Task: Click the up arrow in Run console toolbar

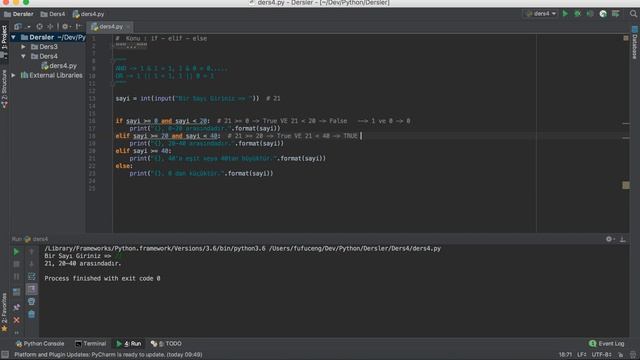Action: click(x=31, y=252)
